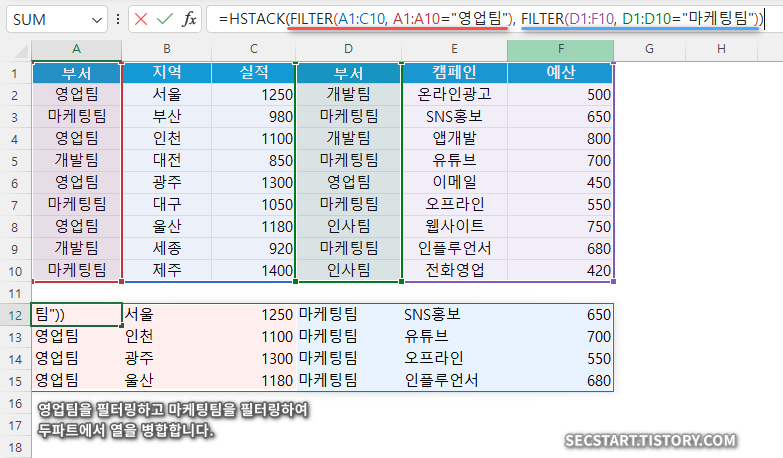The width and height of the screenshot is (783, 458).
Task: Click cell F2 with value 500
Action: 561,94
